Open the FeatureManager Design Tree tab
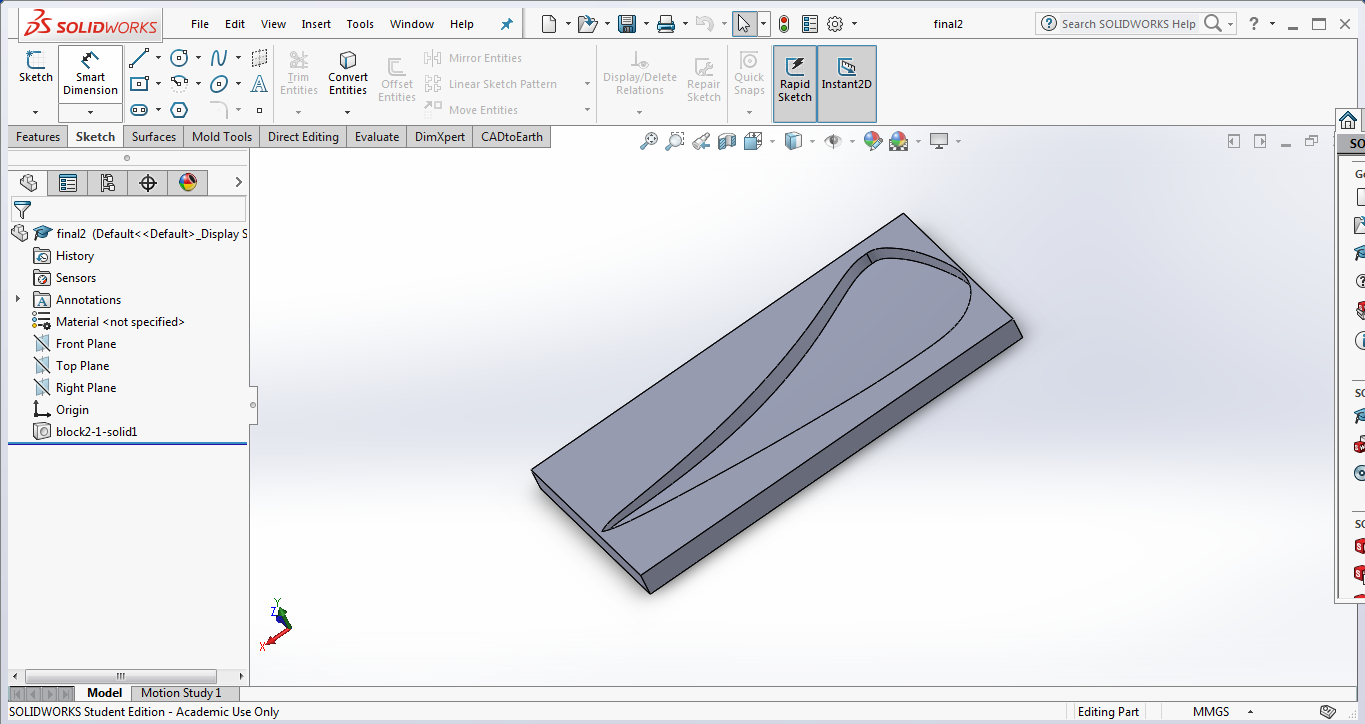Image resolution: width=1365 pixels, height=724 pixels. 28,182
